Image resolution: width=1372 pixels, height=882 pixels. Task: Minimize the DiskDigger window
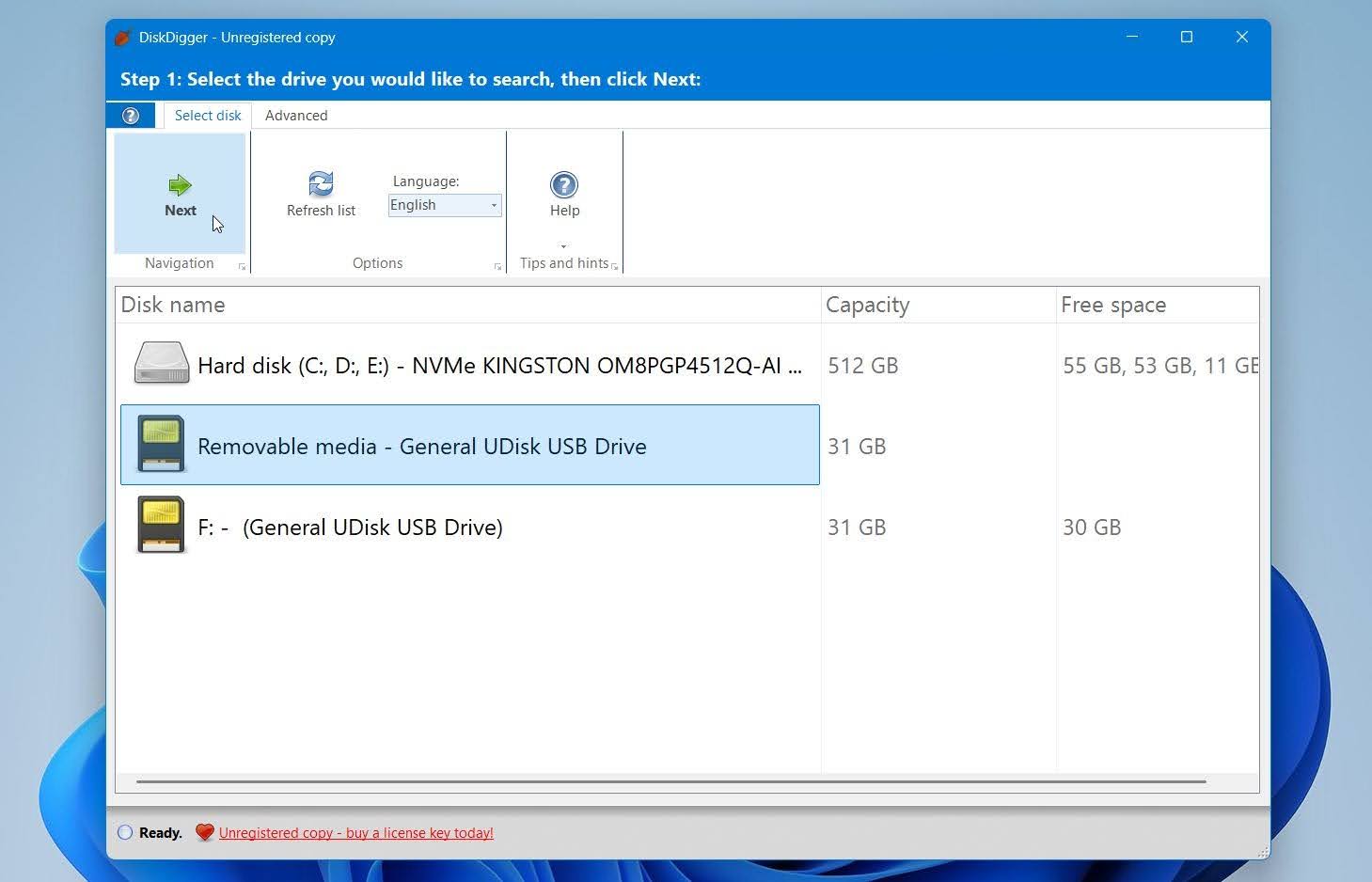1132,38
